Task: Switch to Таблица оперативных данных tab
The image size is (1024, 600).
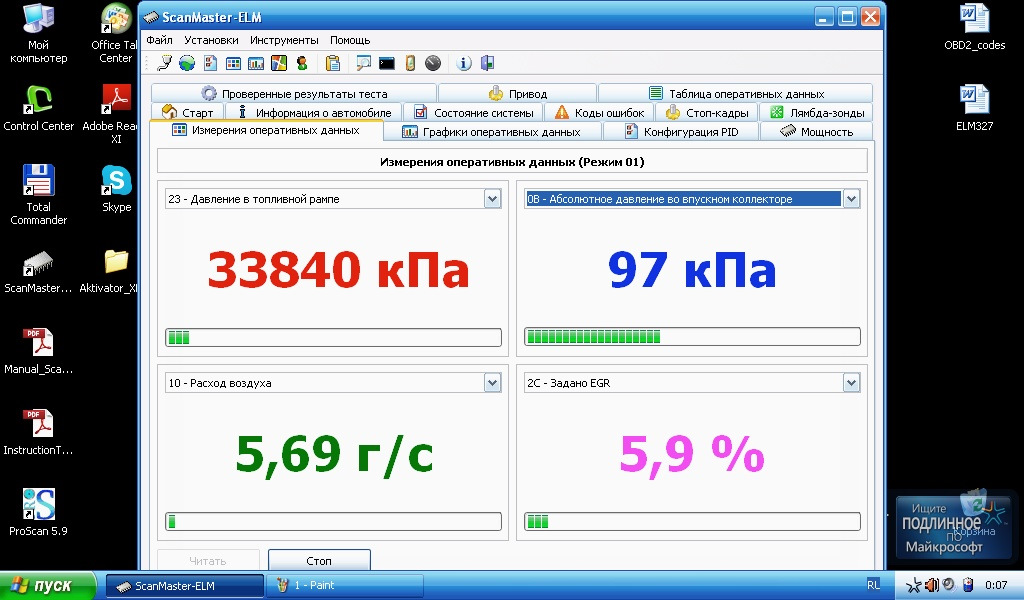Action: click(736, 93)
